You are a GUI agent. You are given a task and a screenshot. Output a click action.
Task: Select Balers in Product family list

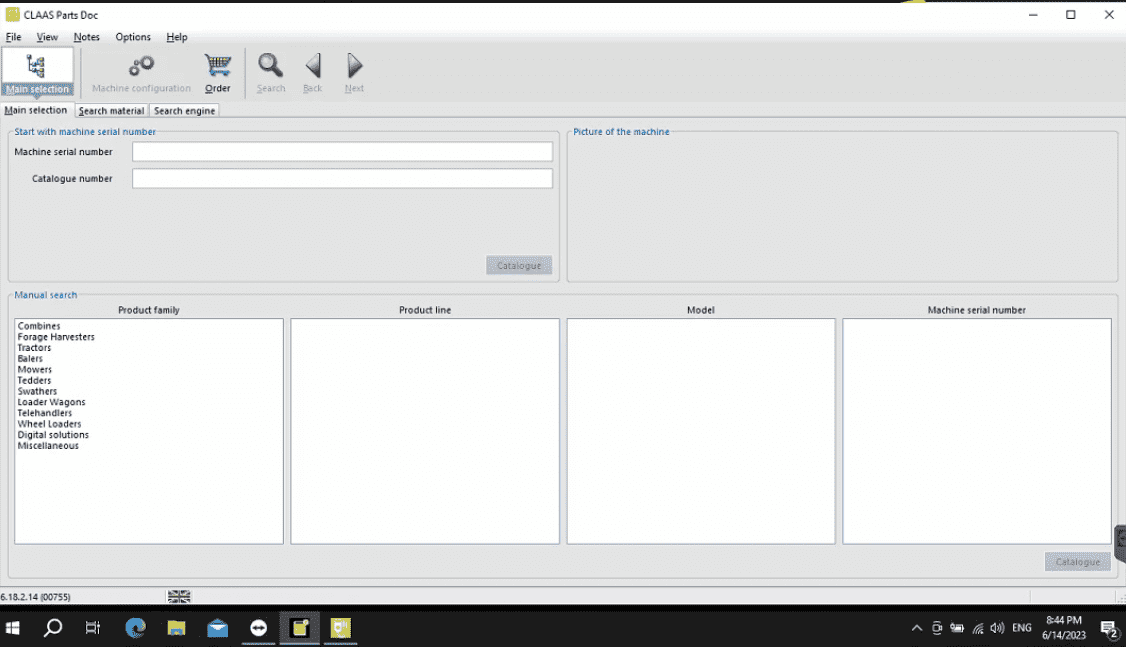(x=30, y=358)
